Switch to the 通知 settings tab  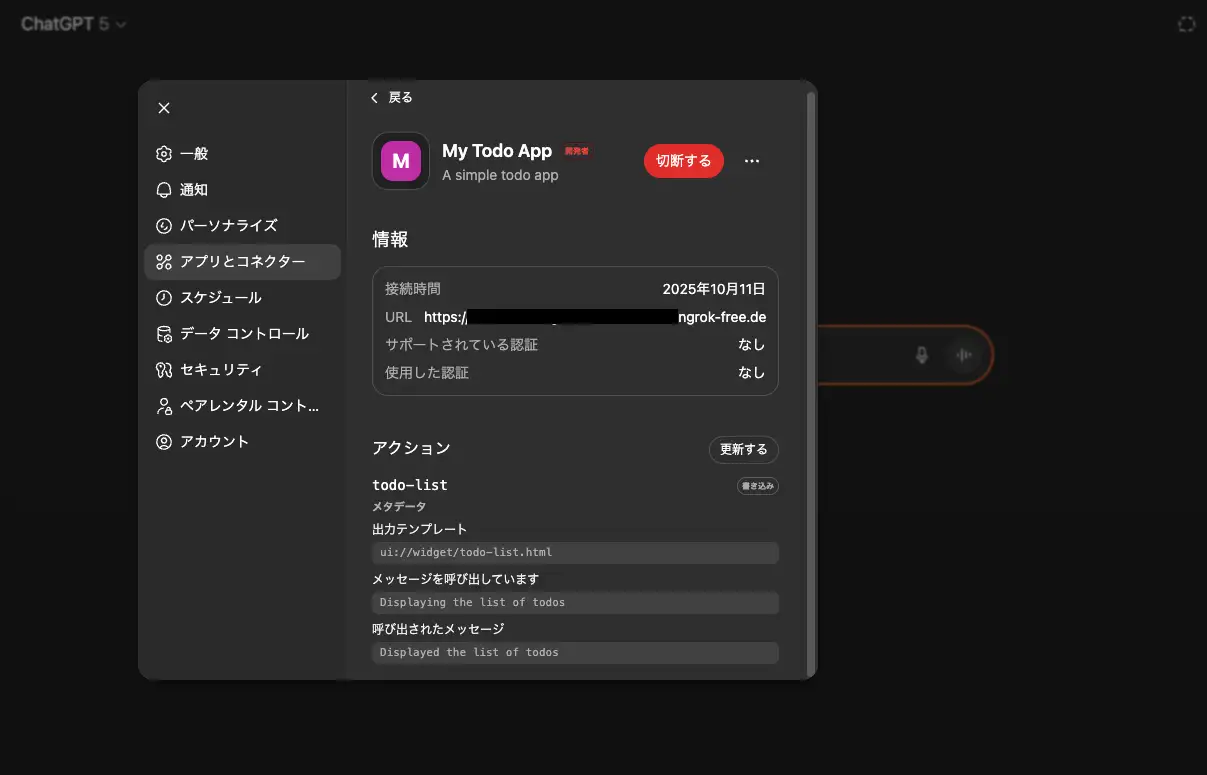(242, 190)
